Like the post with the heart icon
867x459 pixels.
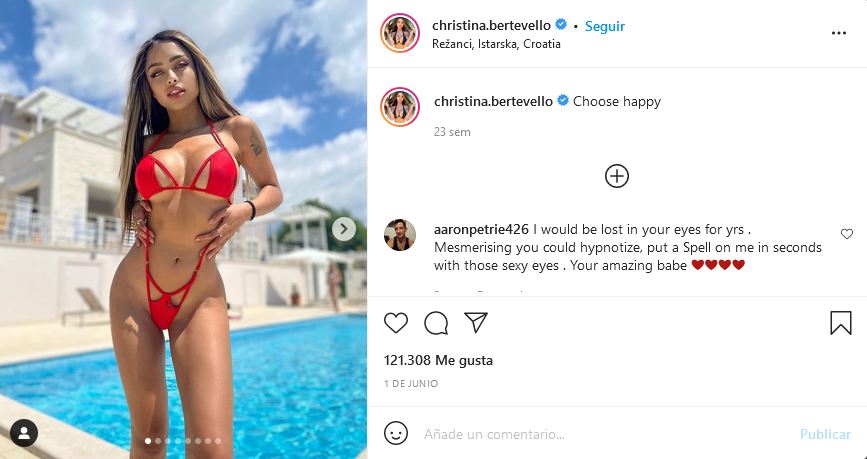tap(396, 323)
